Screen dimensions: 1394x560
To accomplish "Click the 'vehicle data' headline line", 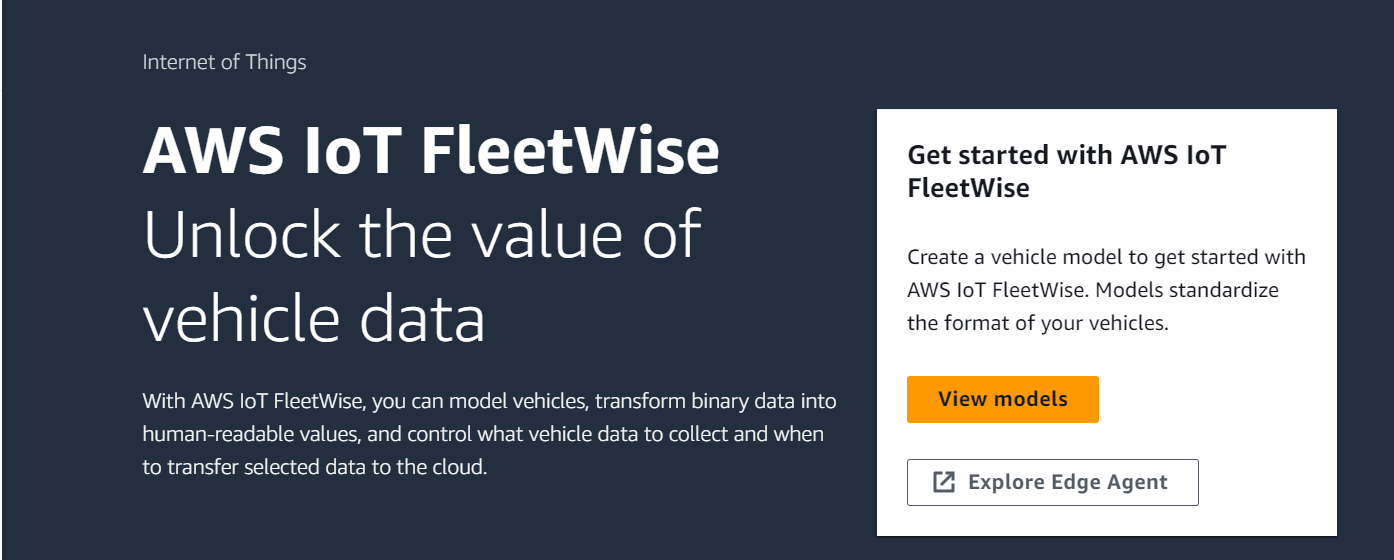I will pos(314,317).
